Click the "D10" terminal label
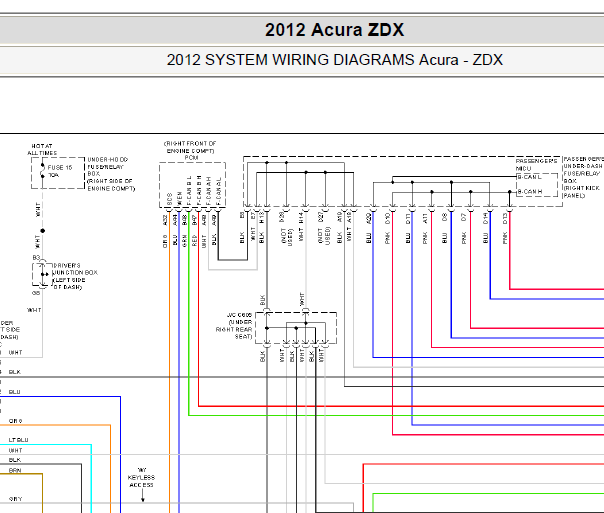Image resolution: width=604 pixels, height=513 pixels. pos(388,219)
